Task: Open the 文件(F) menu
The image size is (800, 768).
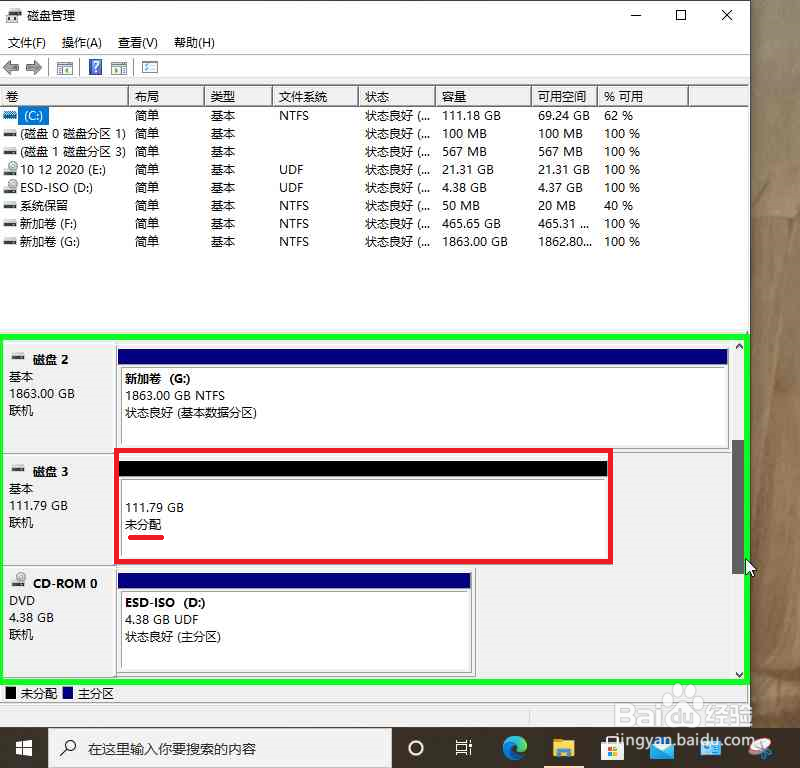Action: [27, 42]
